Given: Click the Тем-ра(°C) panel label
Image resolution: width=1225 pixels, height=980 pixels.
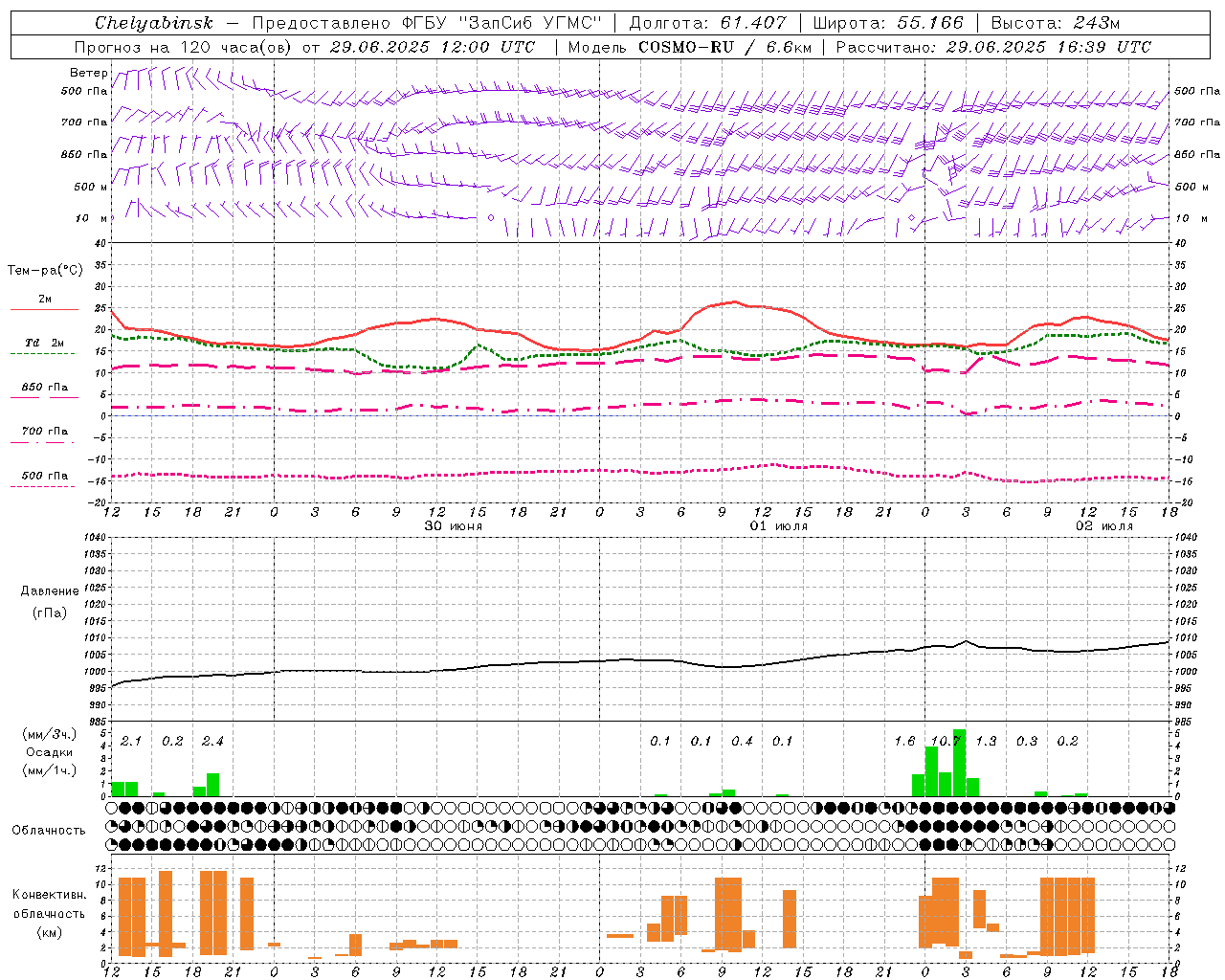Looking at the screenshot, I should [45, 271].
